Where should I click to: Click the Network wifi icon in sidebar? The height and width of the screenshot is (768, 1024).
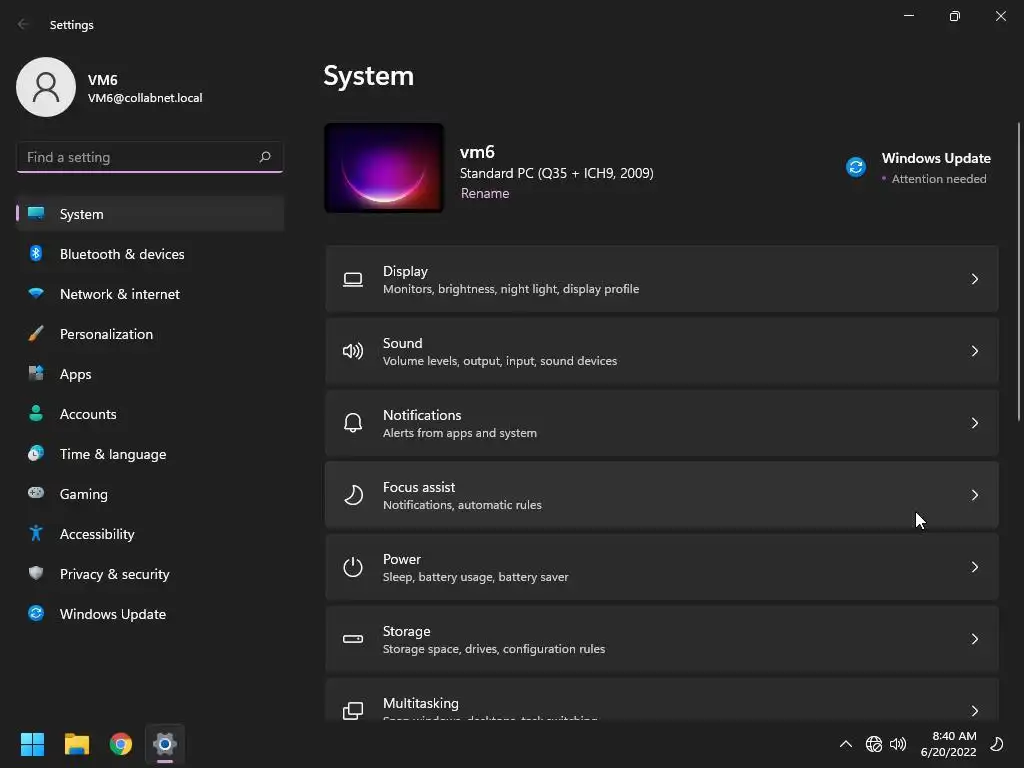tap(36, 293)
